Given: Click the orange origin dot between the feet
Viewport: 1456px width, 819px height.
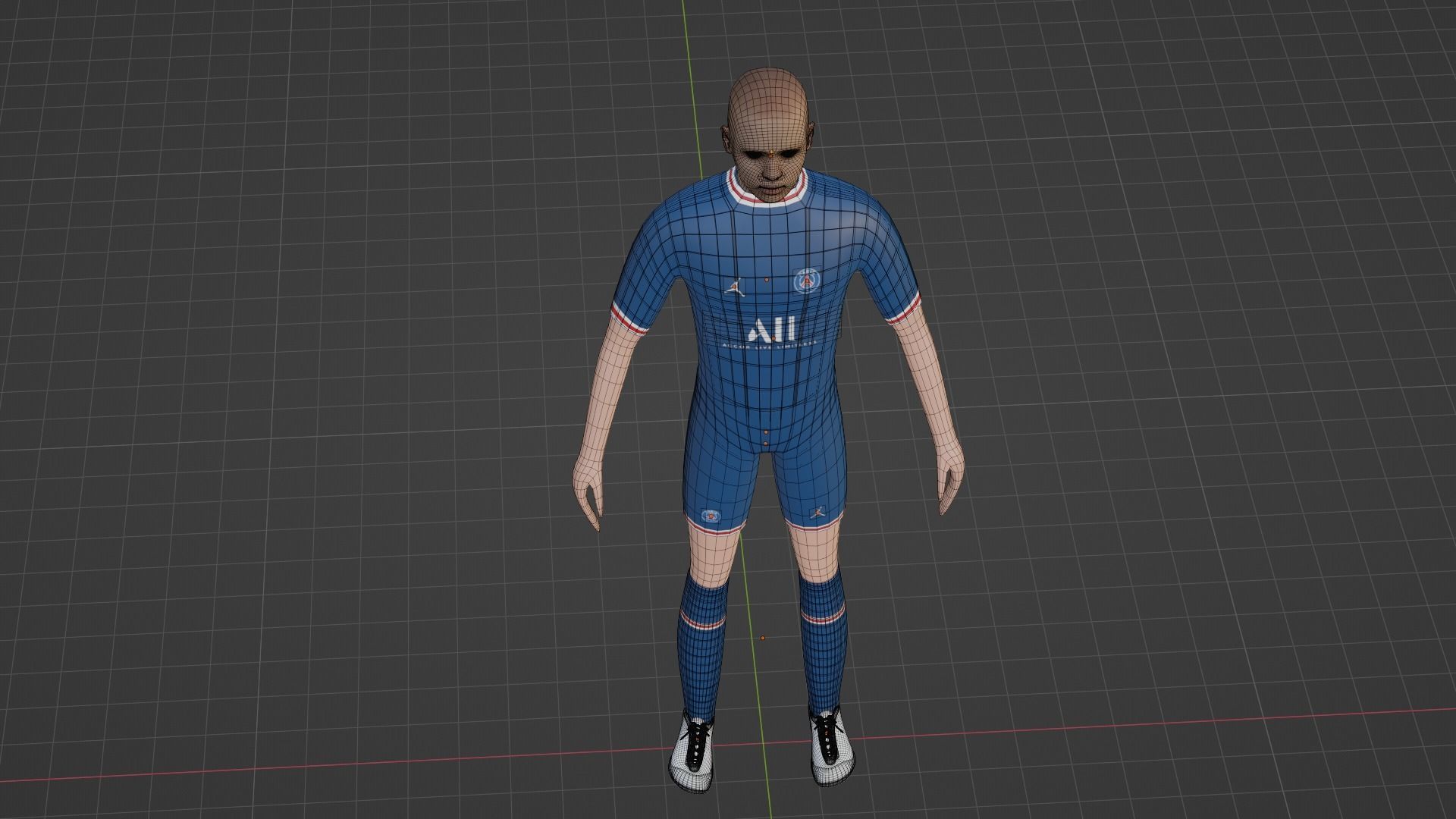Looking at the screenshot, I should pyautogui.click(x=763, y=638).
